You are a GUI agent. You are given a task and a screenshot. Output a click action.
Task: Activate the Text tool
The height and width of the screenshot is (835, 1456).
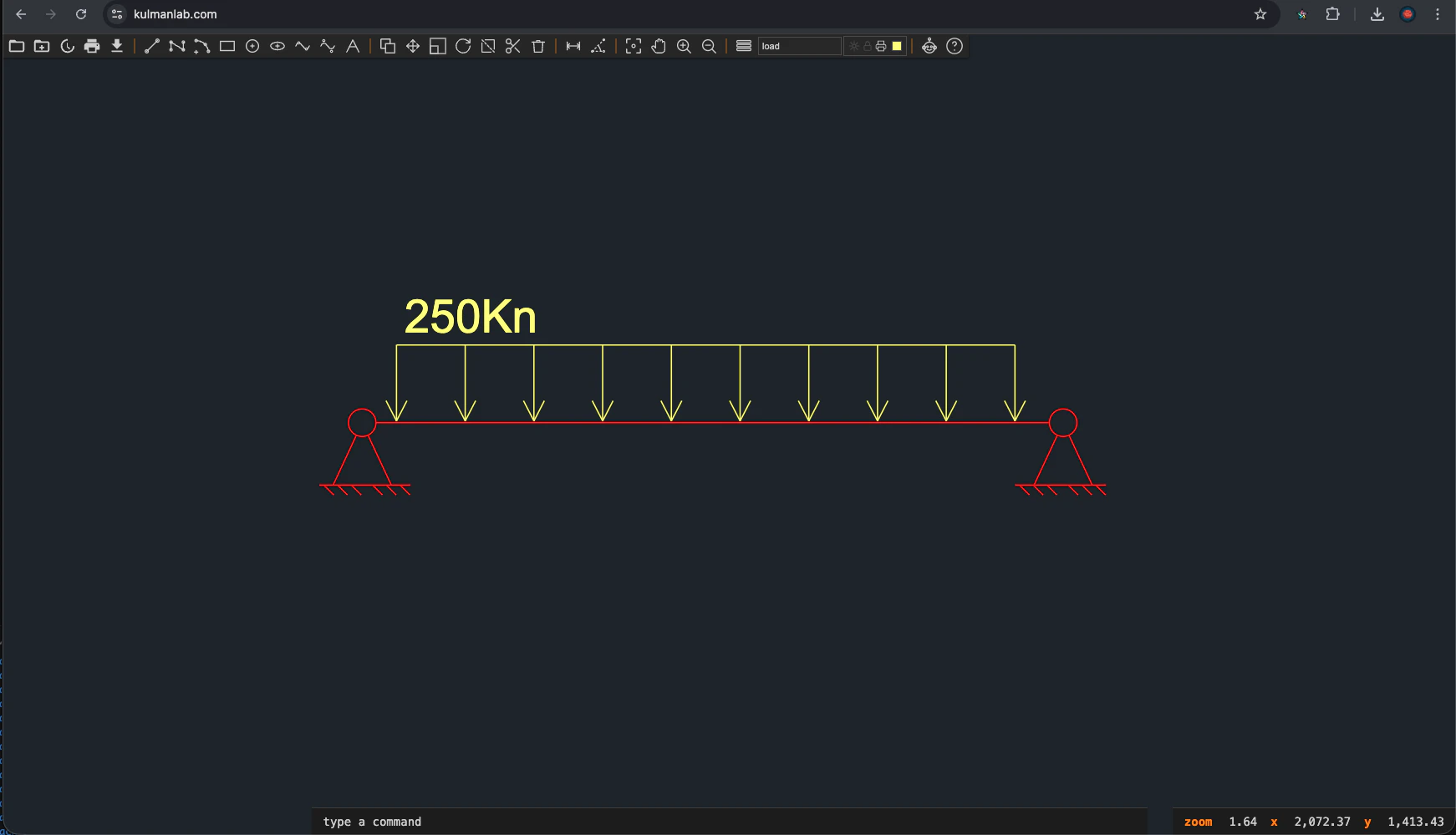tap(352, 46)
